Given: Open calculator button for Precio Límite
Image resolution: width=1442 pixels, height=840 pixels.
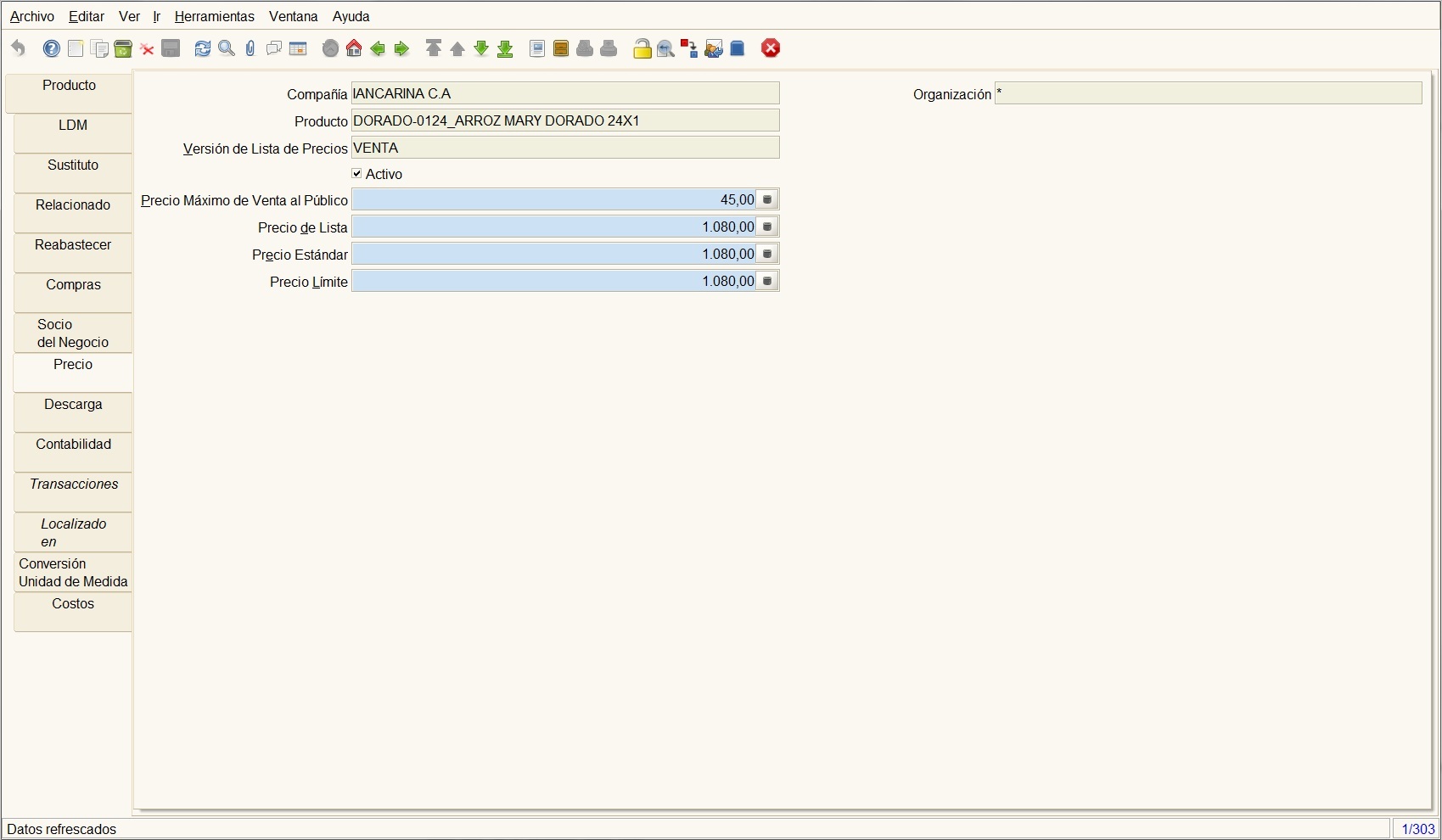Looking at the screenshot, I should coord(767,281).
